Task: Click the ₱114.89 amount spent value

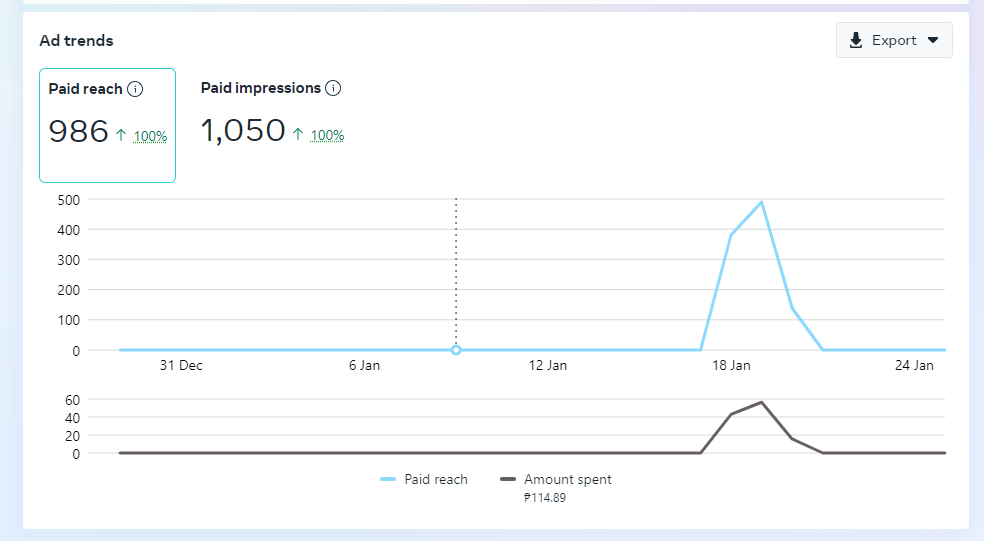Action: (x=545, y=498)
